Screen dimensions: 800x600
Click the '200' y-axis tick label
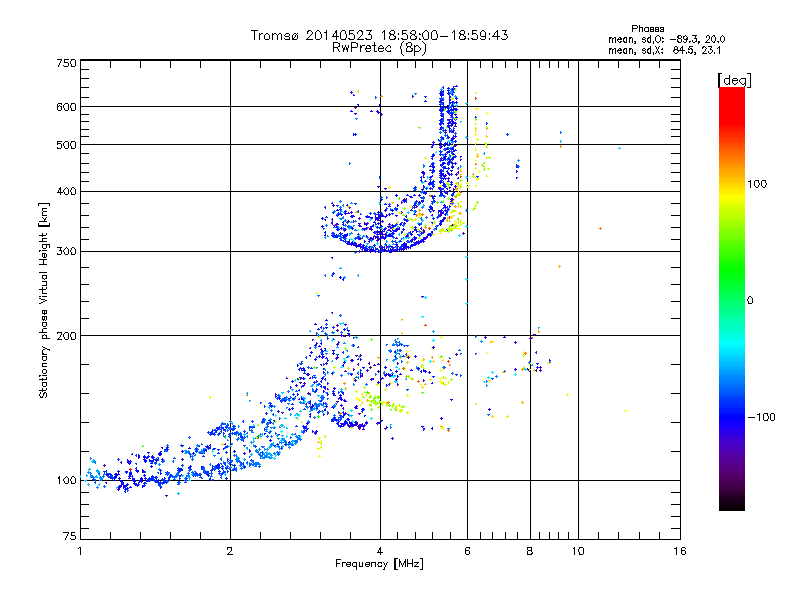click(67, 336)
